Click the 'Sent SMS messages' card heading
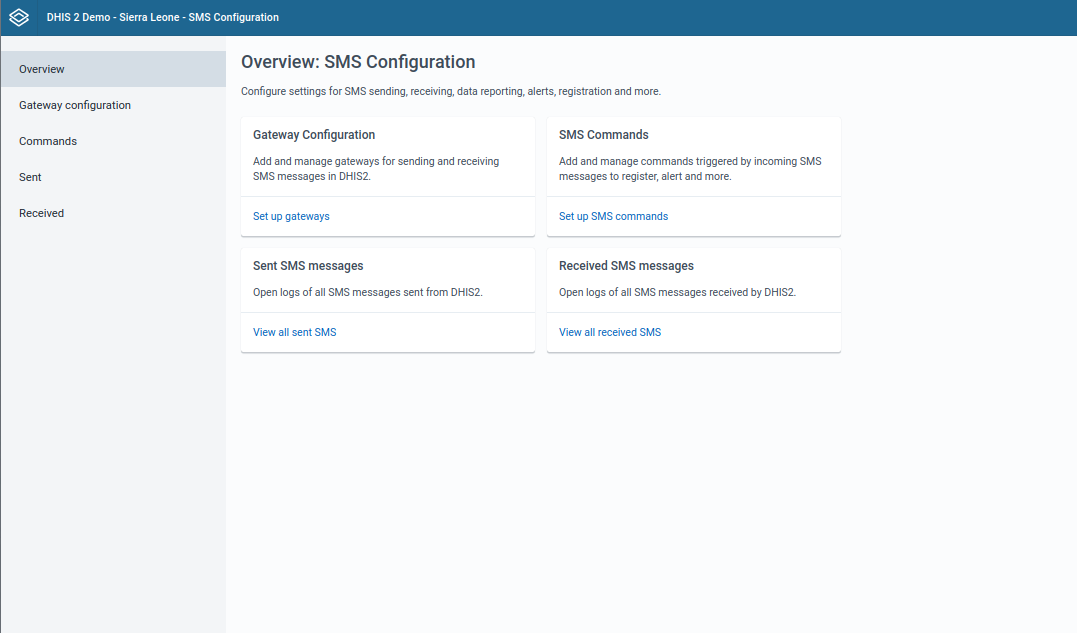This screenshot has height=633, width=1077. (308, 266)
